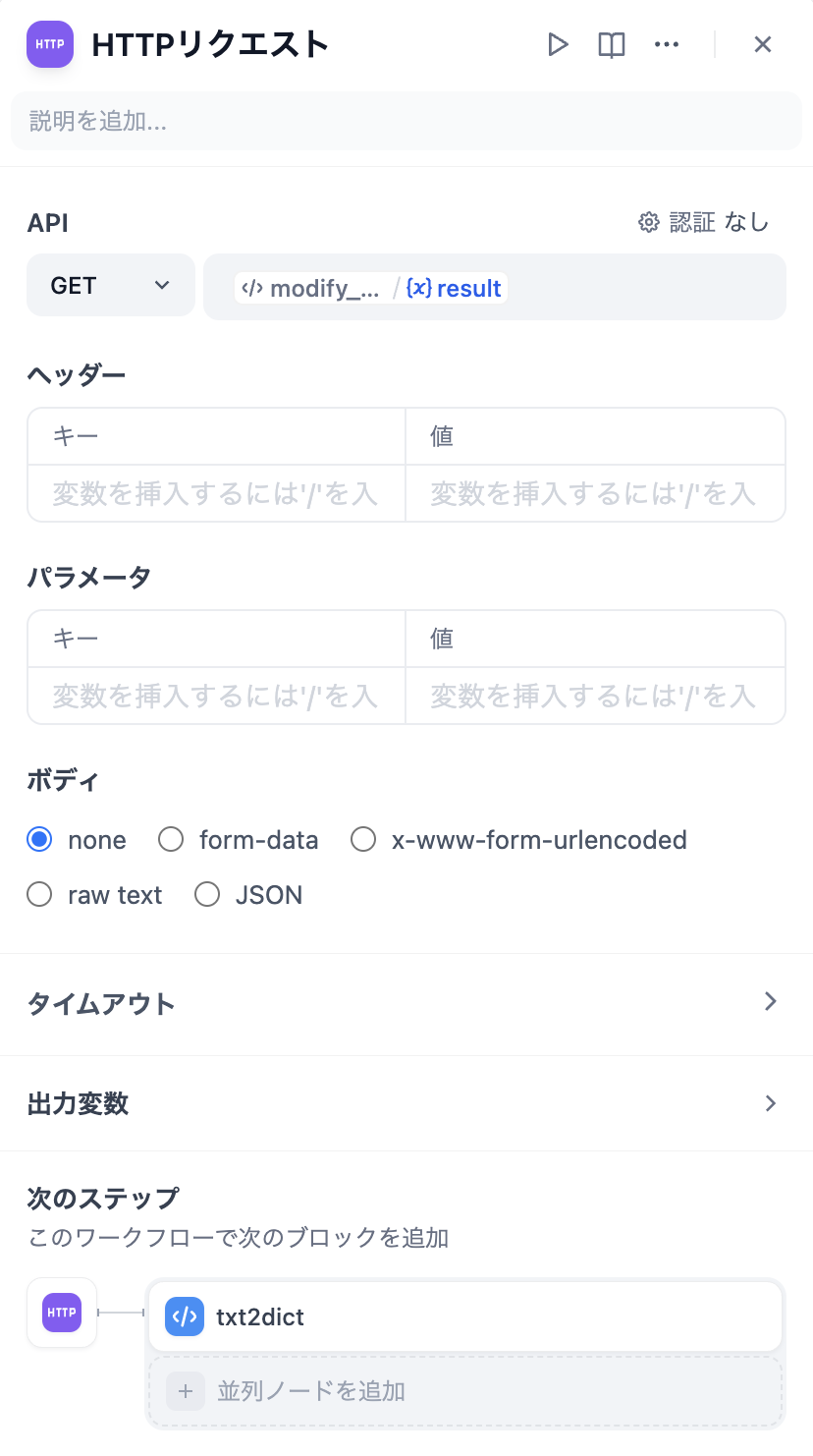Click the HTTP icon under next step
Image resolution: width=813 pixels, height=1456 pixels.
tap(62, 1313)
